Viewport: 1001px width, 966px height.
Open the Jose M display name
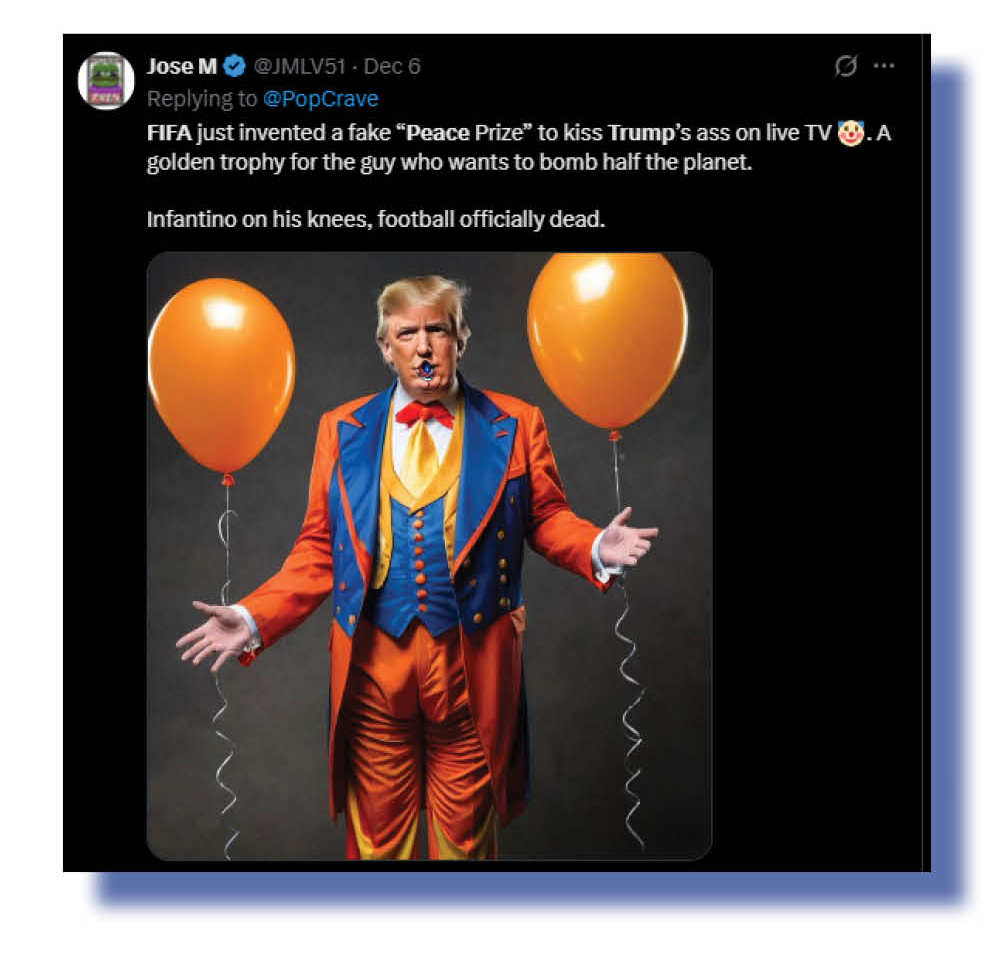[x=182, y=67]
